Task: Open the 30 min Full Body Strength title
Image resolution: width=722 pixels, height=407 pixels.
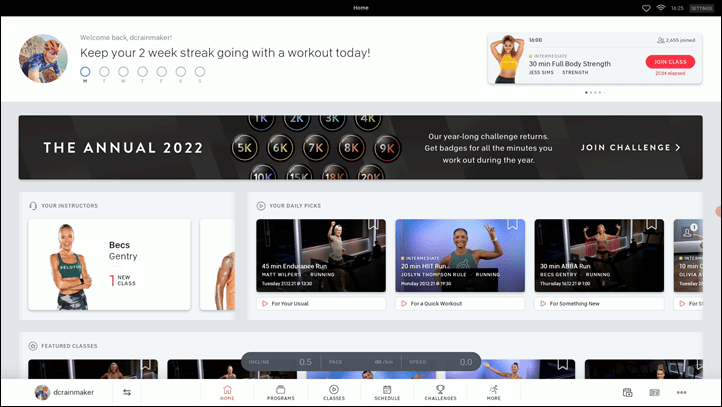Action: 570,64
